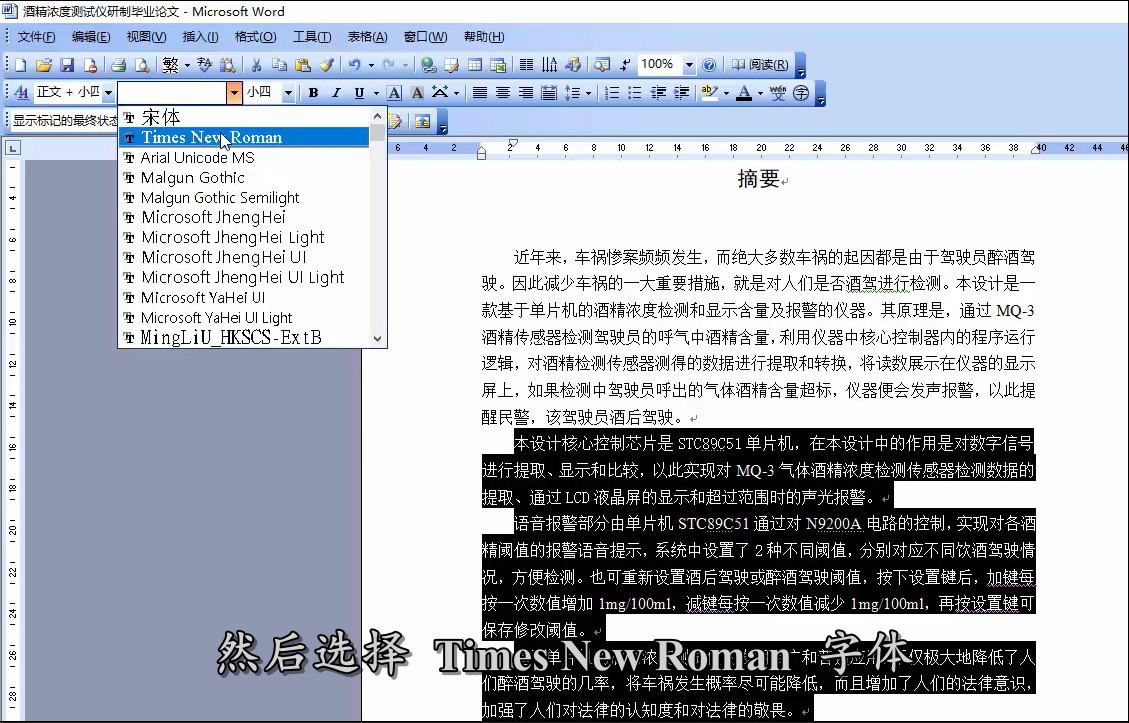Open the zoom 100% dropdown
This screenshot has height=723, width=1129.
tap(689, 66)
